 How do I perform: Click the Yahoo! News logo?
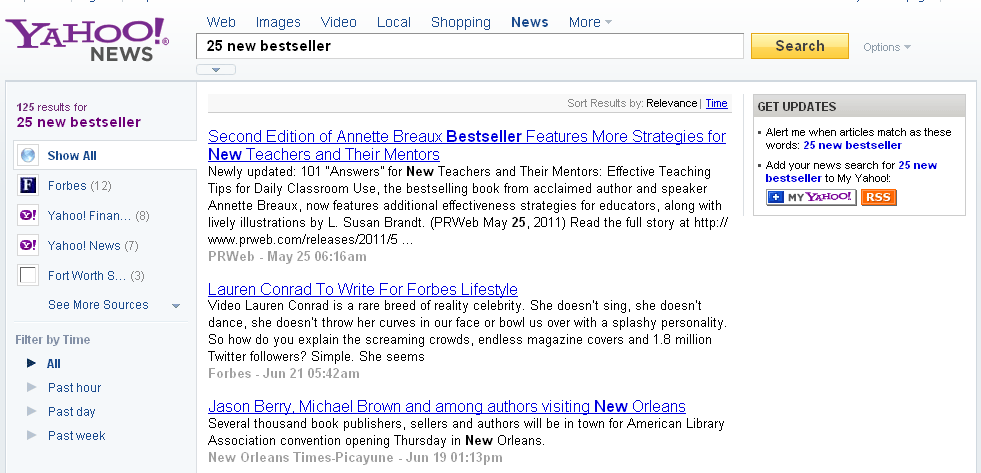click(87, 40)
